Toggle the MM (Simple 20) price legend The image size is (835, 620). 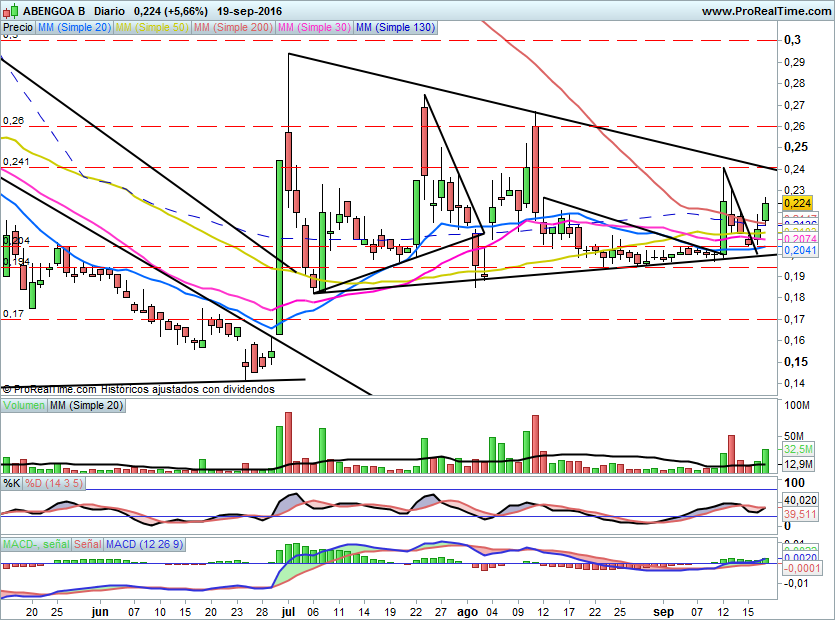(74, 28)
